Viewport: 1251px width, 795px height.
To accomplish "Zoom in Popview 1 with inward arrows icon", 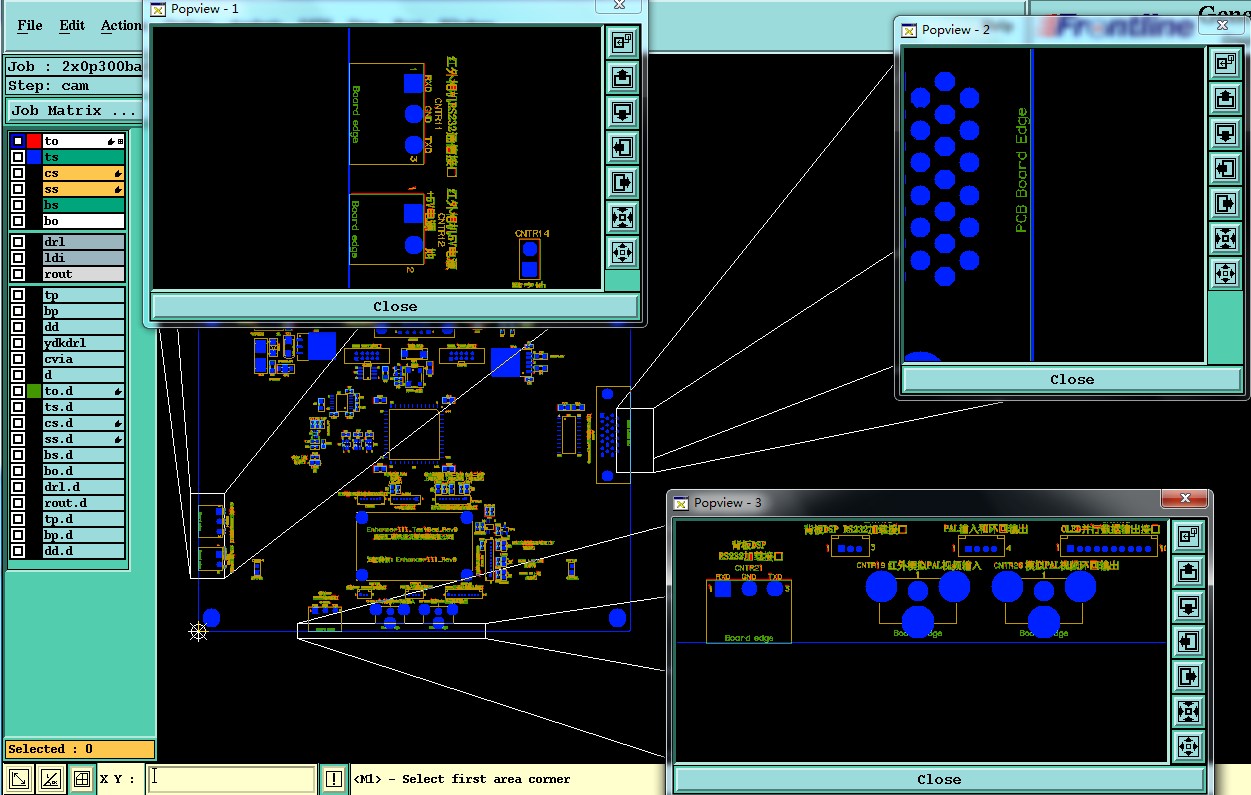I will [x=622, y=217].
